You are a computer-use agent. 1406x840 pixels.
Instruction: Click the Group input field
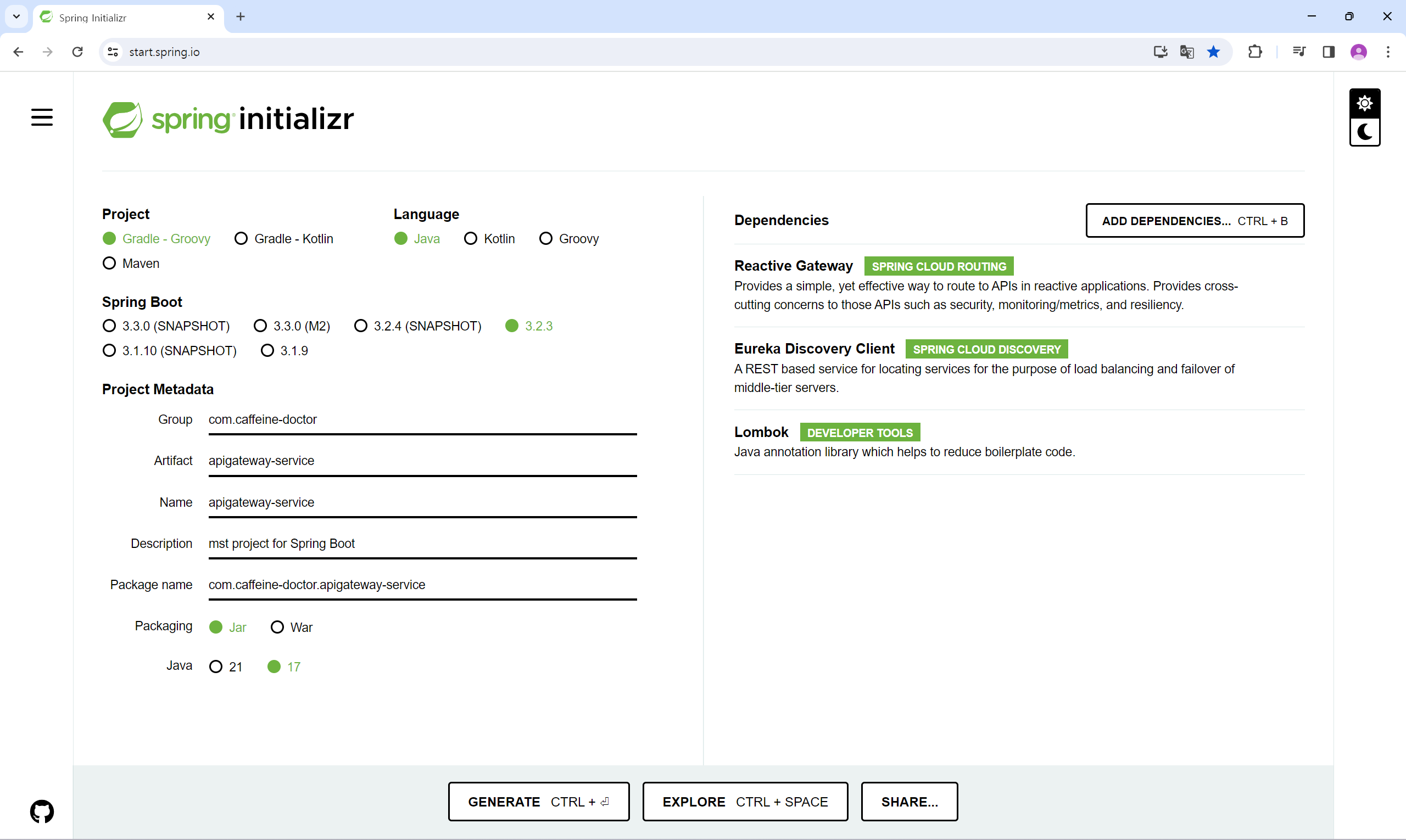pos(422,420)
